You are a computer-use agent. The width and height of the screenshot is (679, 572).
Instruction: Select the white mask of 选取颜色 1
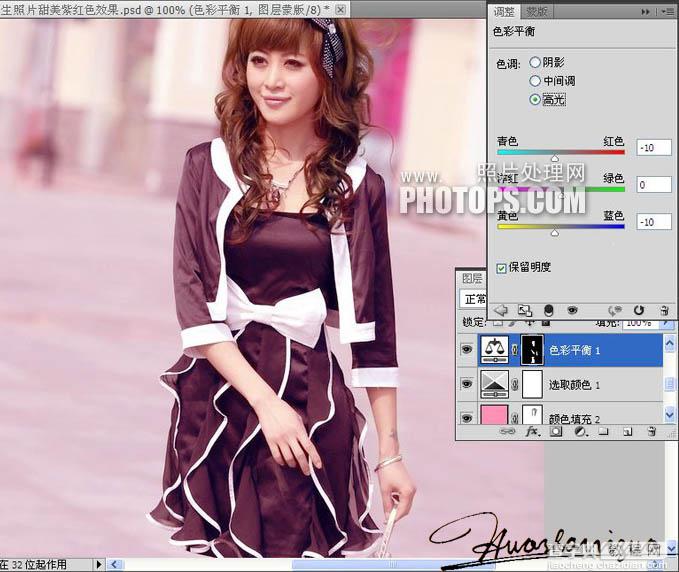(x=532, y=385)
